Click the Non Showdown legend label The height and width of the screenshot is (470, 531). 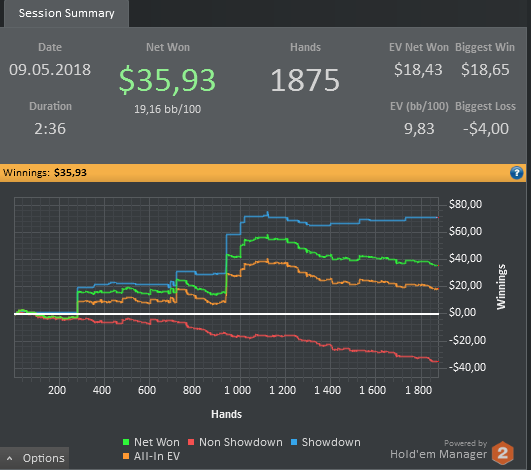(x=241, y=442)
